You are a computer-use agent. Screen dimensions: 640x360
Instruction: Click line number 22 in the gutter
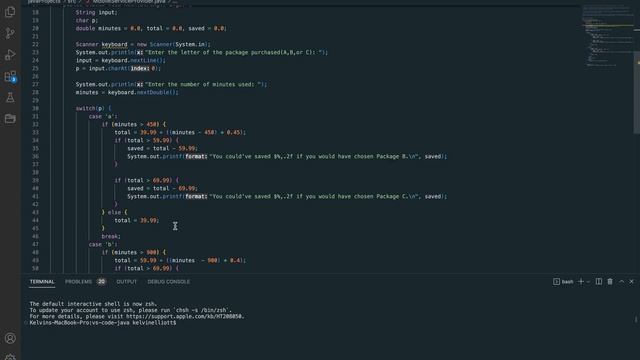point(36,44)
